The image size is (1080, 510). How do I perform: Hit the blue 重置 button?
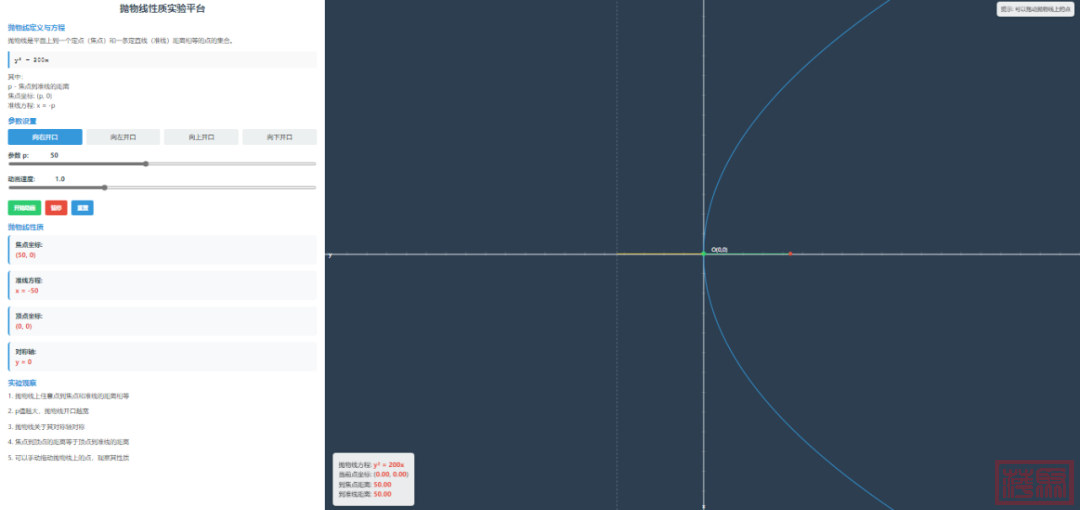(82, 208)
